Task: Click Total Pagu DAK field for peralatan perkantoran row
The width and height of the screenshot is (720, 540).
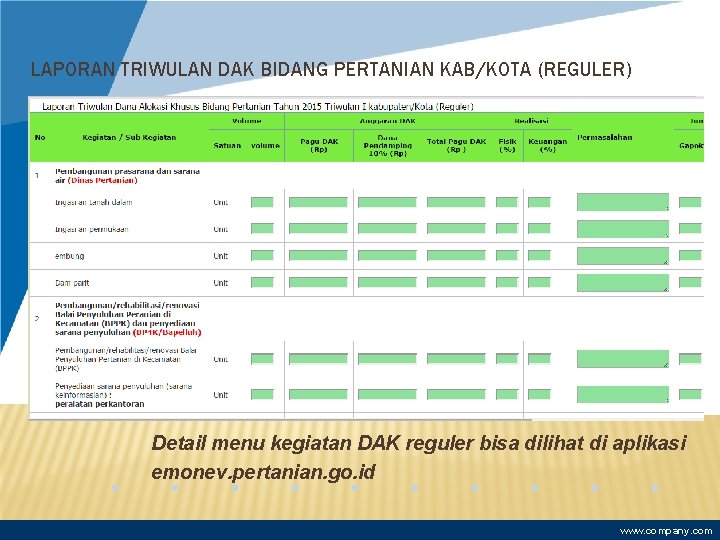Action: pos(456,394)
